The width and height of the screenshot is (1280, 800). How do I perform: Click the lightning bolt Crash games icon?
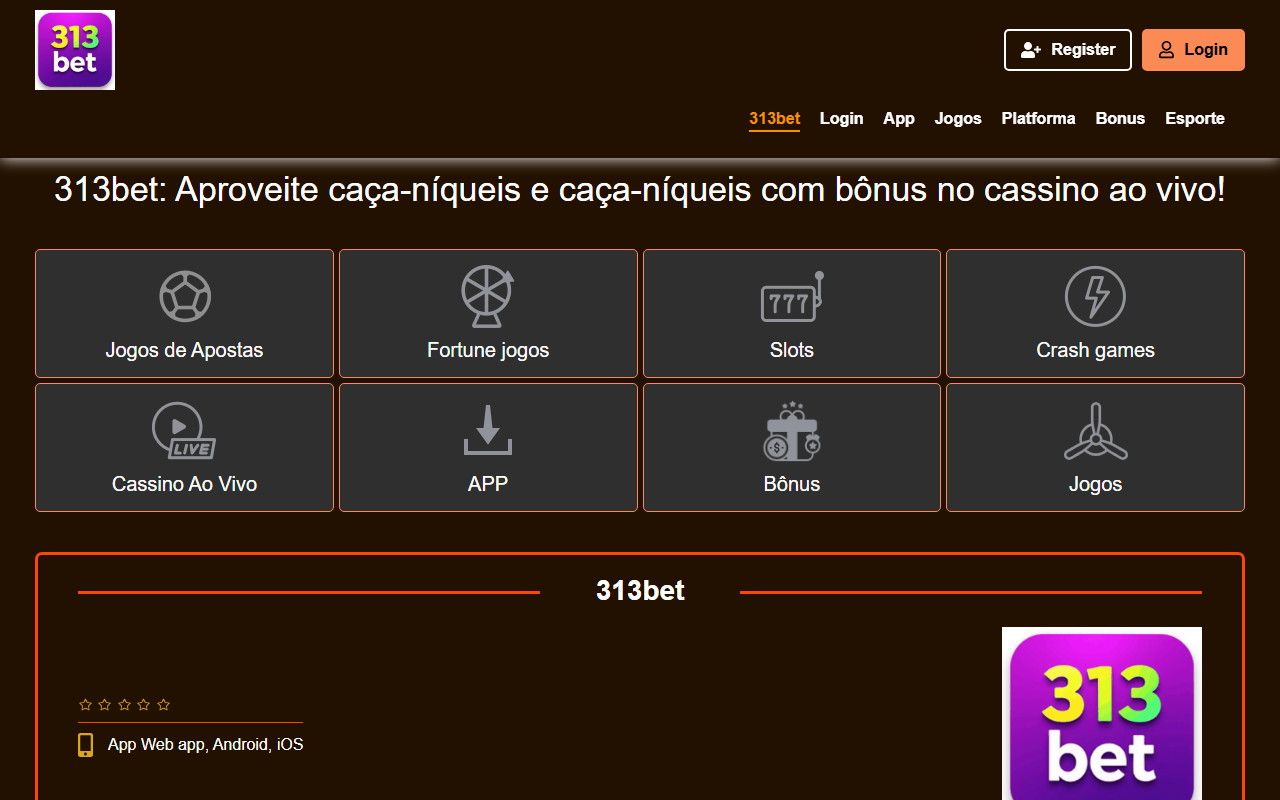[x=1095, y=296]
